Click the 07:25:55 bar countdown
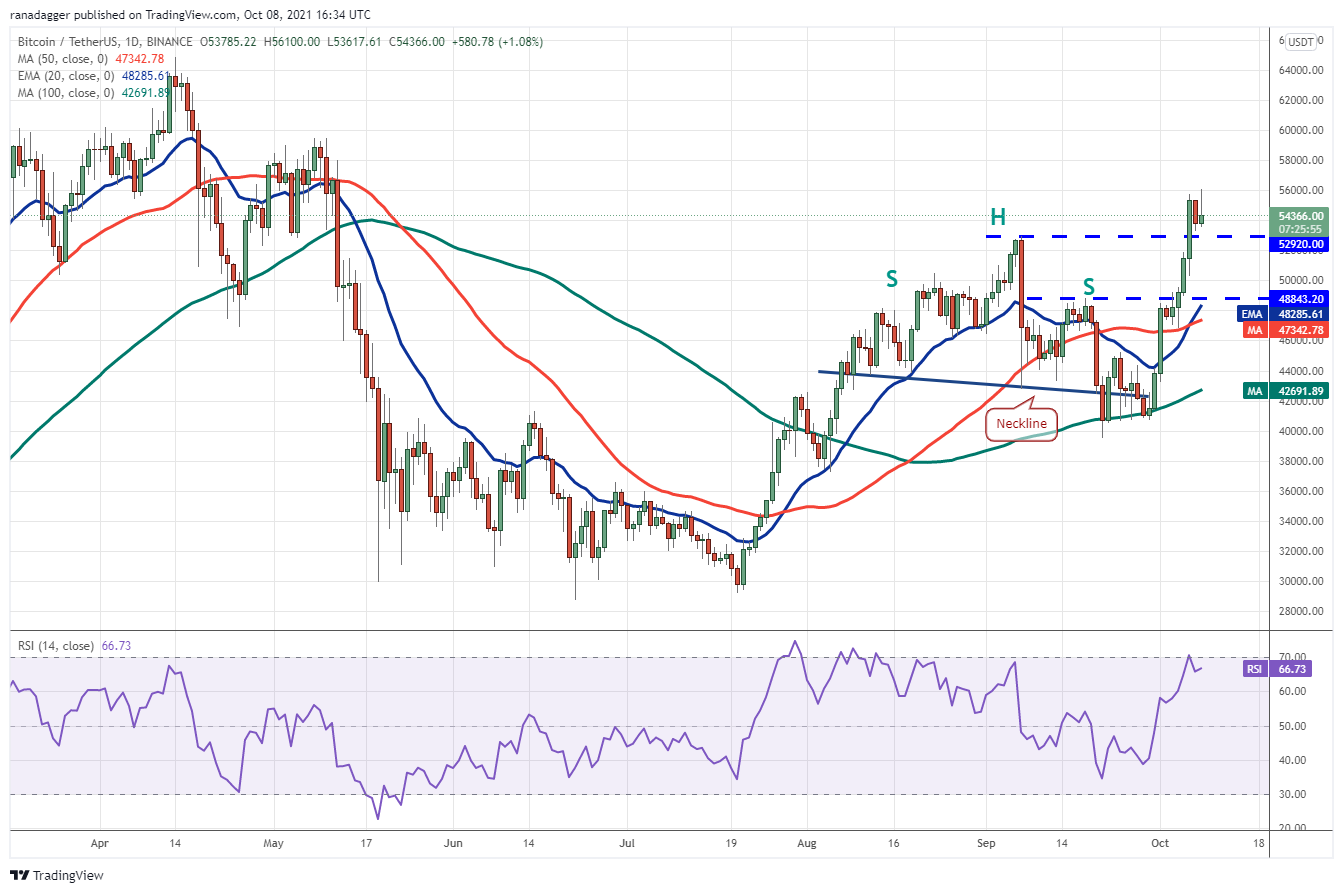 tap(1299, 228)
